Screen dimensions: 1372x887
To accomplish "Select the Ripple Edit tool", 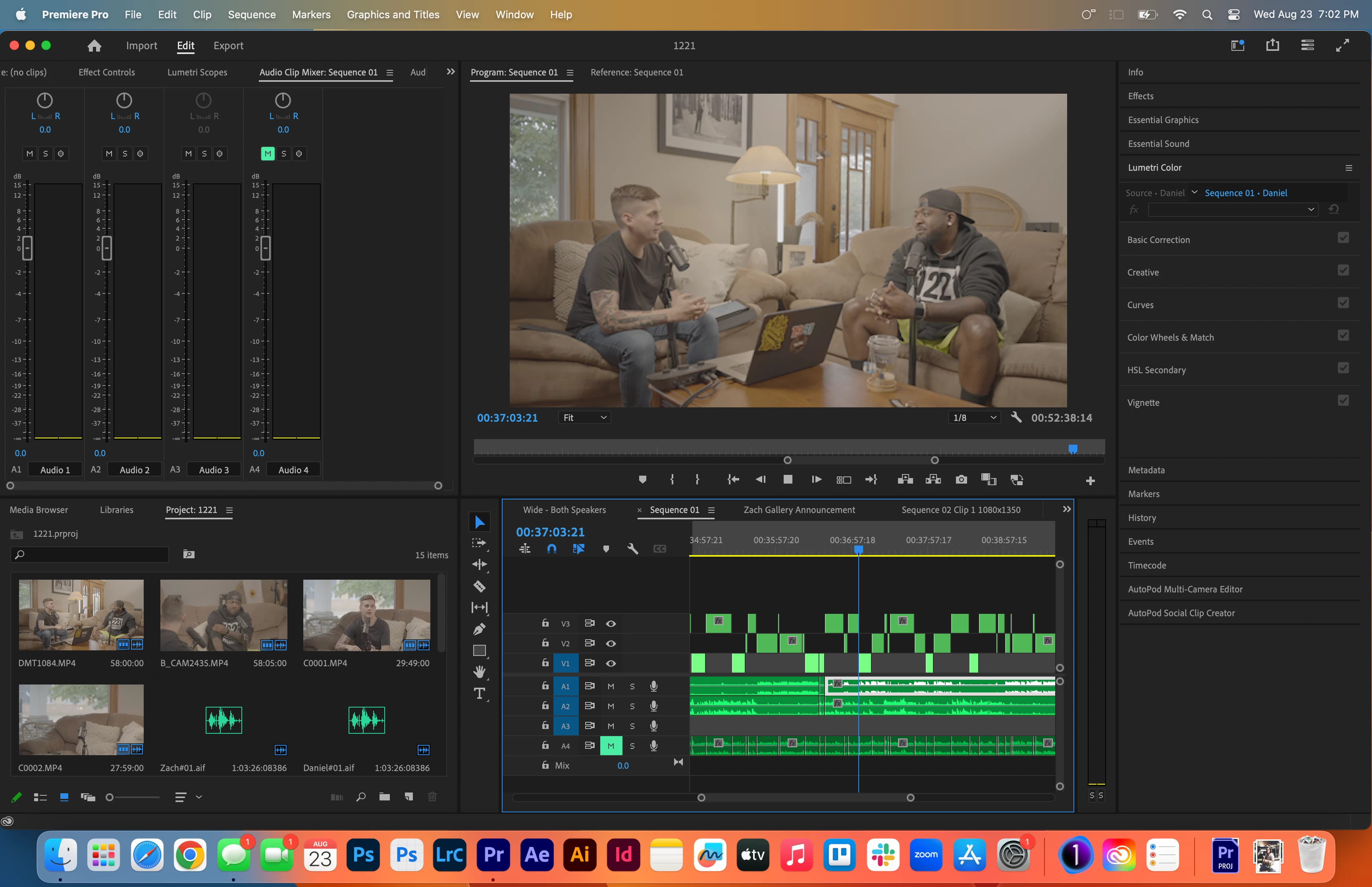I will 479,565.
